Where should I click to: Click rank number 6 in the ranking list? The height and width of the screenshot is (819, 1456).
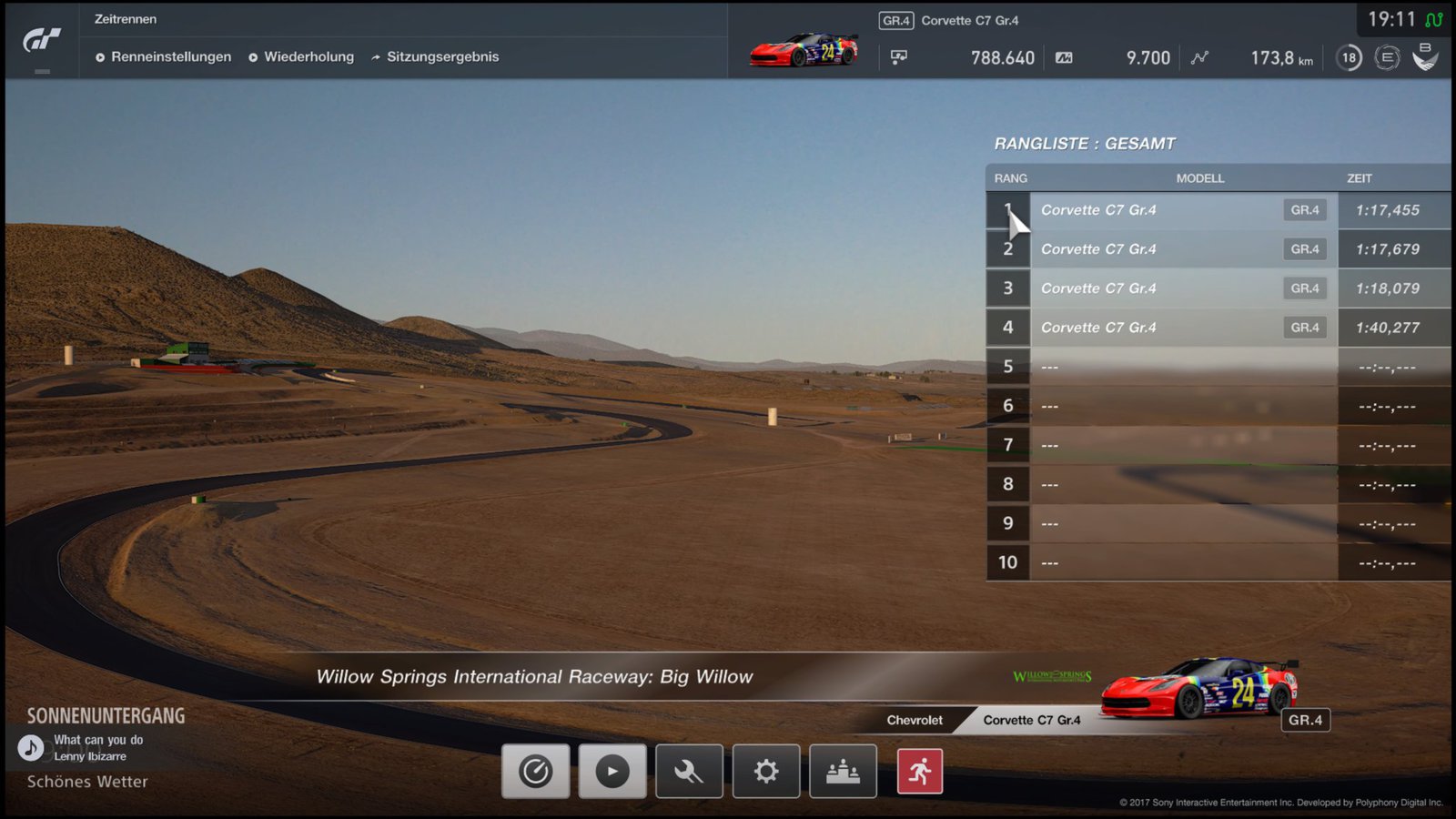[1008, 406]
